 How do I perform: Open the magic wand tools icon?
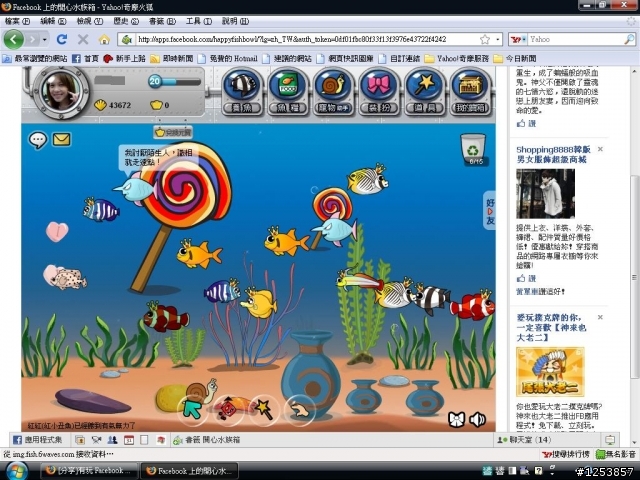[x=424, y=91]
